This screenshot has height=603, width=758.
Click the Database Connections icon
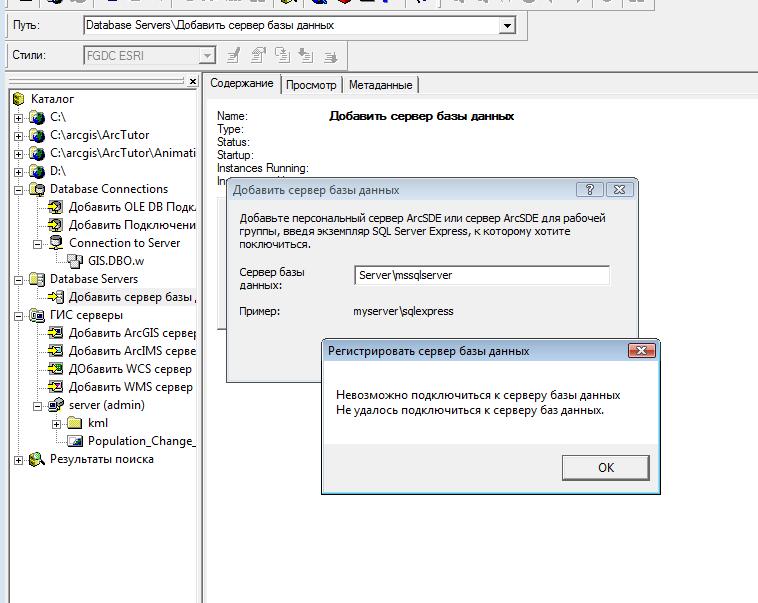point(37,189)
